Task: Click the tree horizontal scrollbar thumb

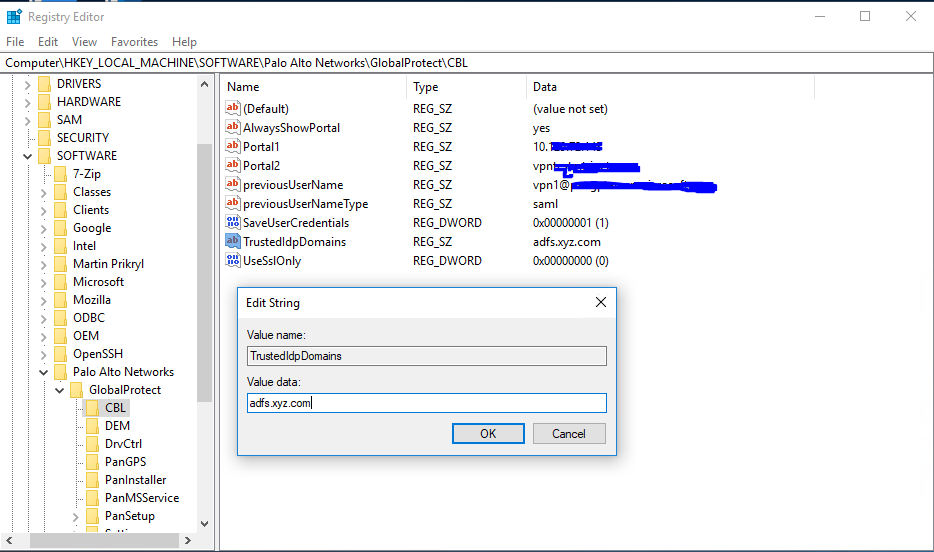Action: [x=104, y=540]
